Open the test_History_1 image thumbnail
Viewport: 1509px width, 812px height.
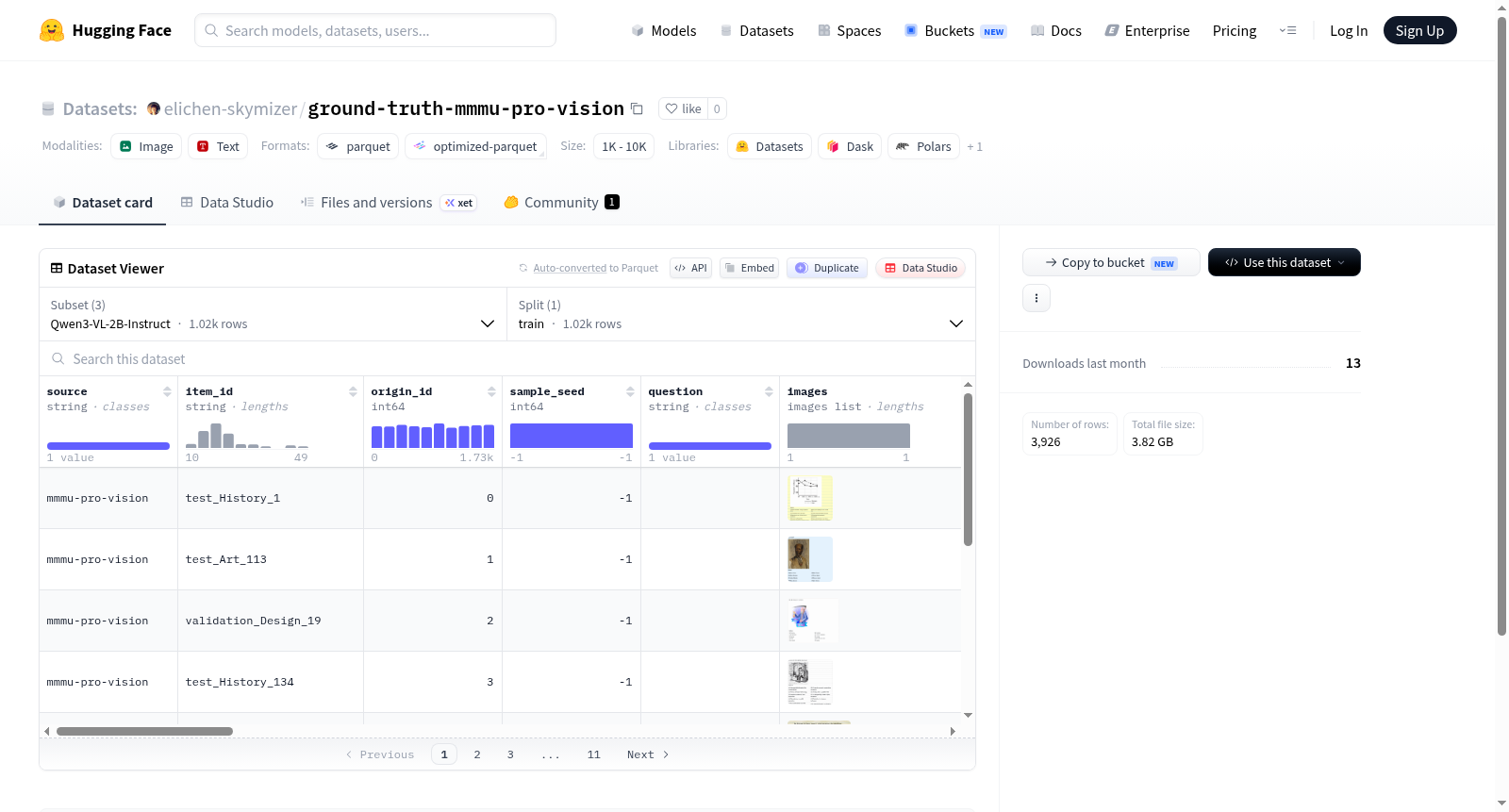point(810,498)
